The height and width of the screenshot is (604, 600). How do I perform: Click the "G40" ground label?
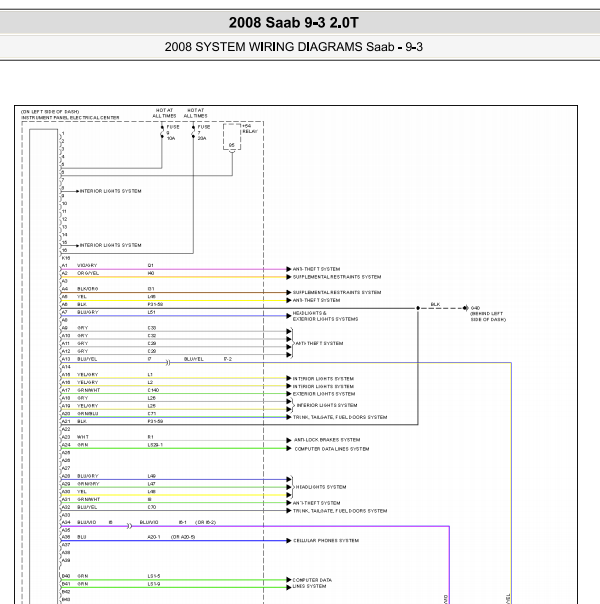[475, 308]
